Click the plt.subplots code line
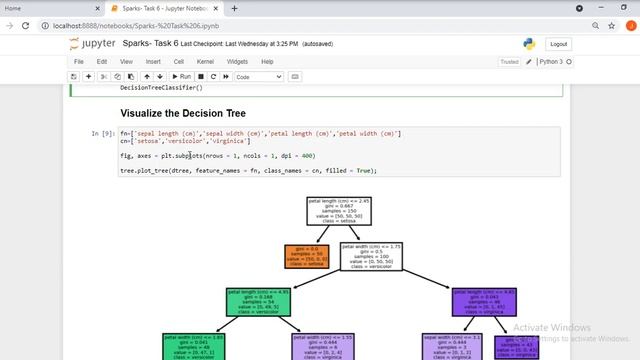640x360 pixels. [x=218, y=156]
